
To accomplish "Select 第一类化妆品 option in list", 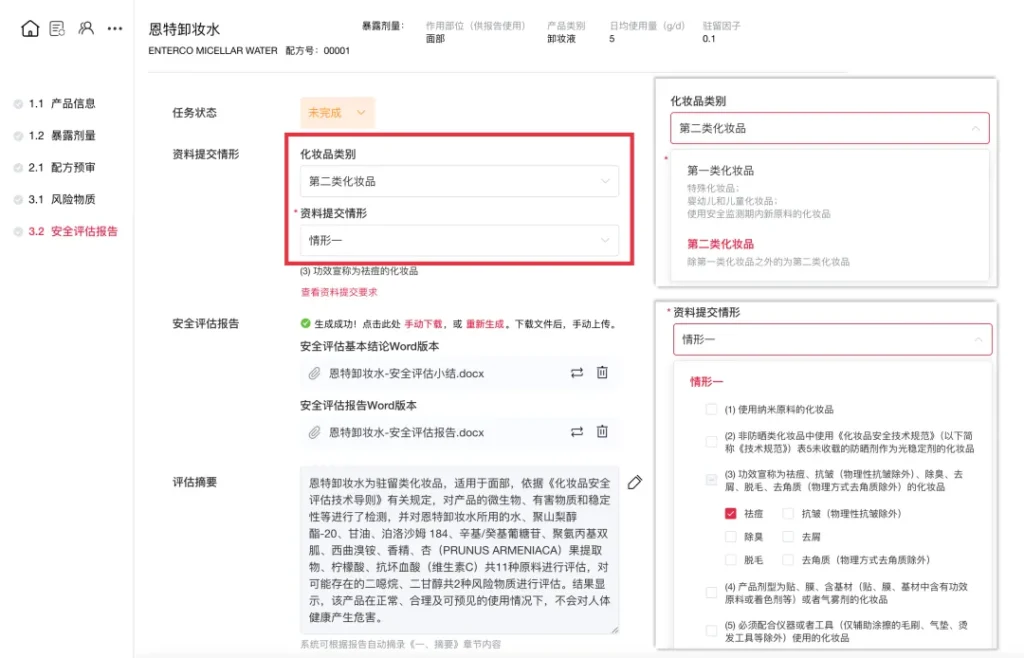I will tap(720, 171).
